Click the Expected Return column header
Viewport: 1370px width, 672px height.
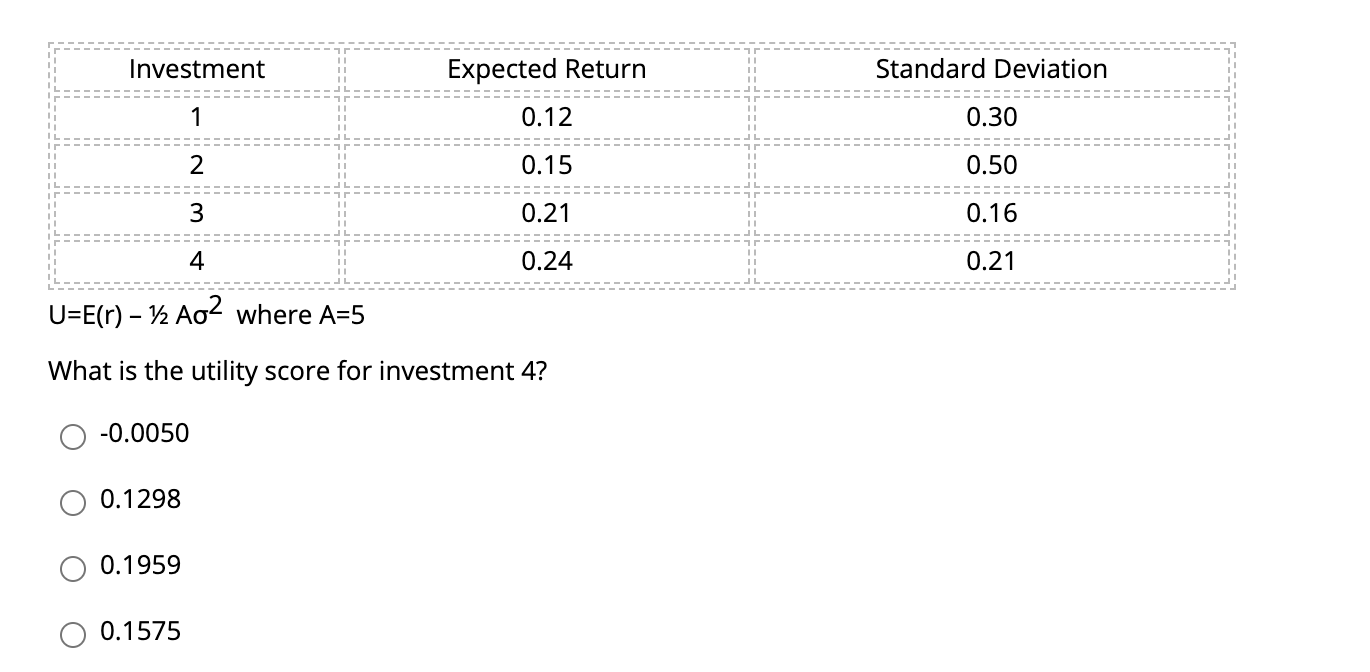click(546, 69)
